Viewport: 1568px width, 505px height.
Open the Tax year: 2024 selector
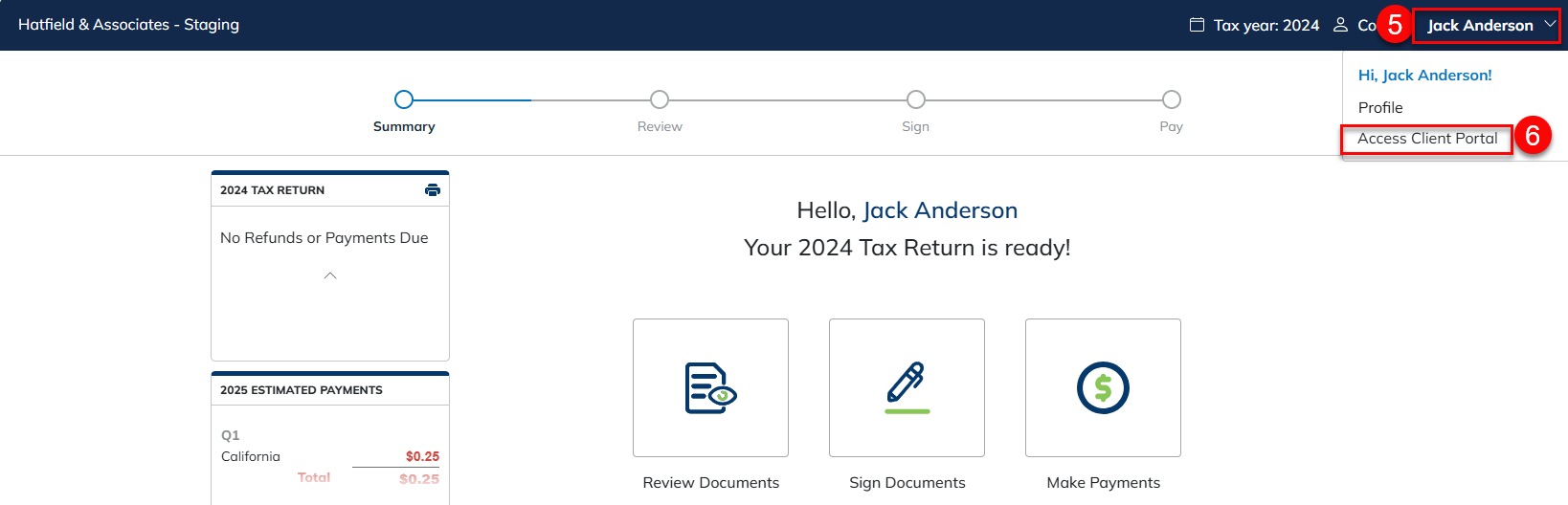click(1266, 26)
